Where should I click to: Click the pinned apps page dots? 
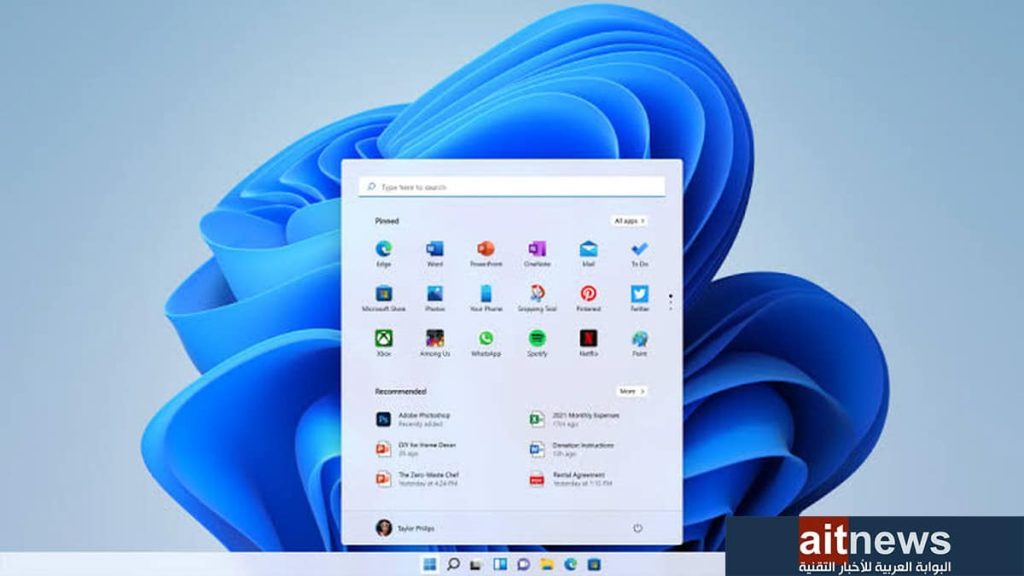670,302
